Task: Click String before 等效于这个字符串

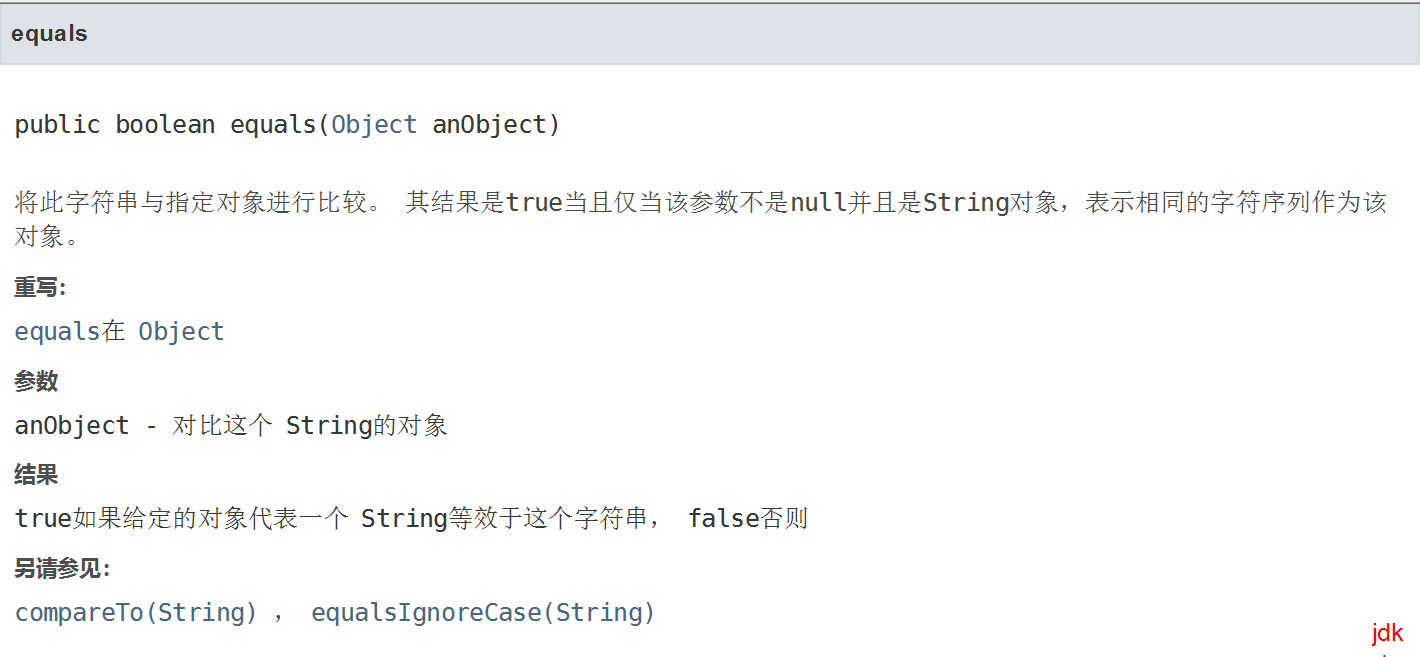Action: (x=404, y=518)
